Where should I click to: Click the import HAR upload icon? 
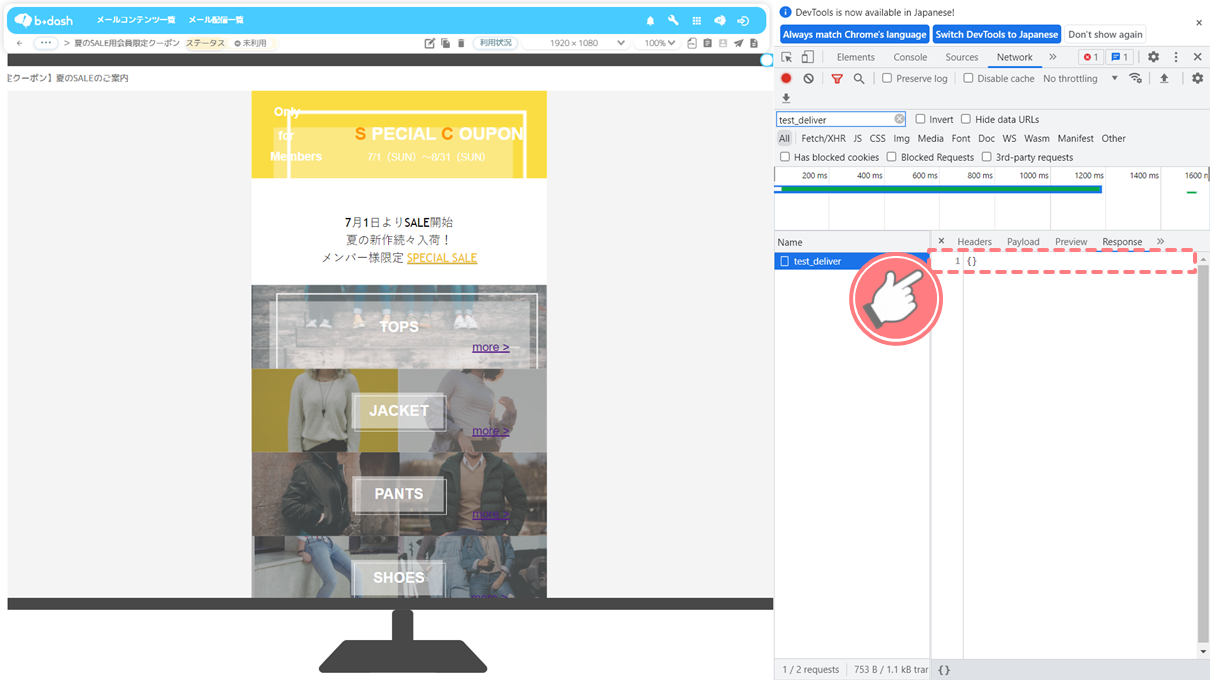click(1164, 78)
